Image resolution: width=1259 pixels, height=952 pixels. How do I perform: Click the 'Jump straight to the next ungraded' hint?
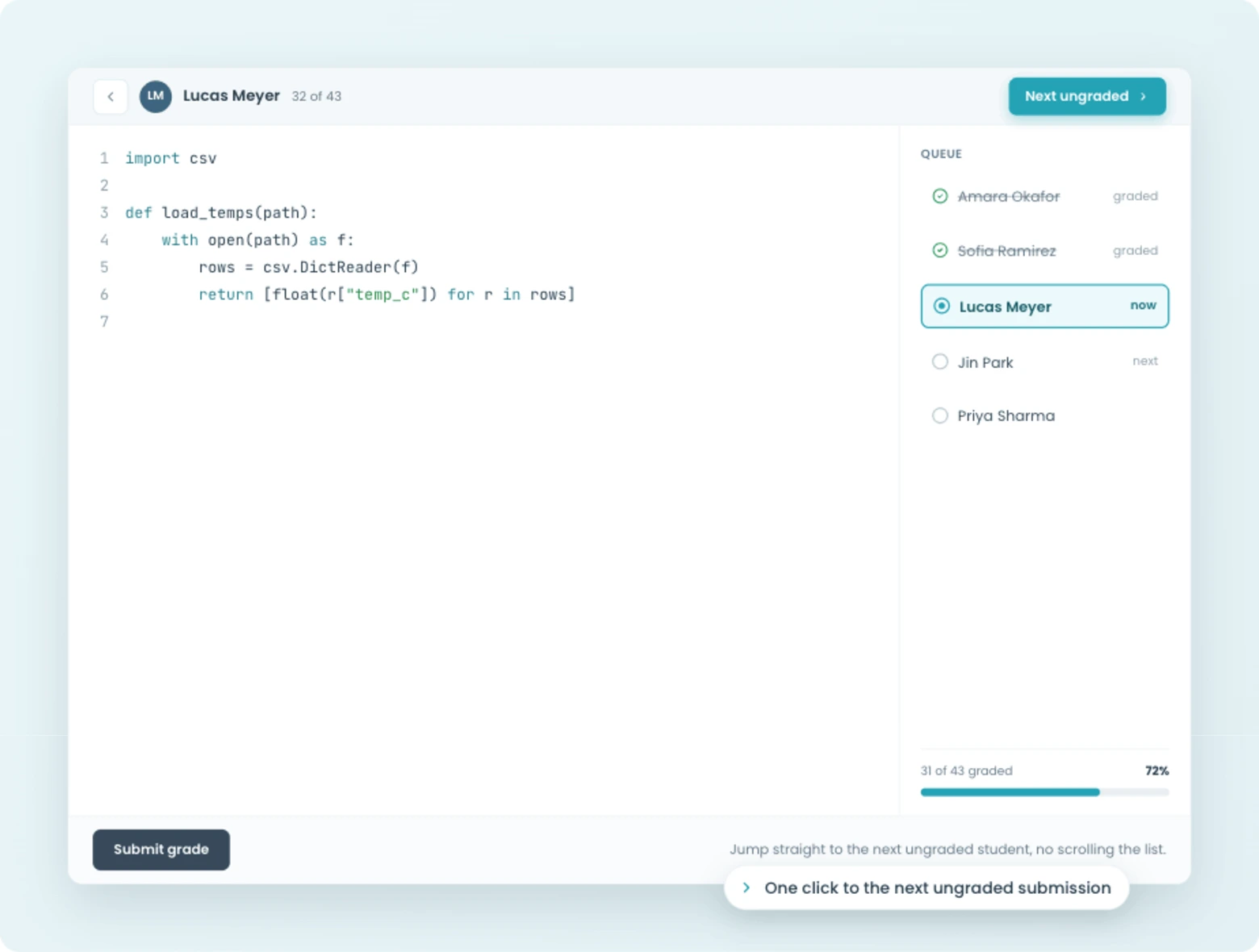point(947,849)
